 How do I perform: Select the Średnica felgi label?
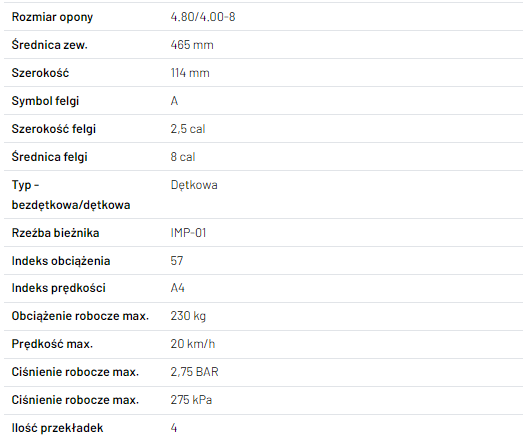[49, 157]
